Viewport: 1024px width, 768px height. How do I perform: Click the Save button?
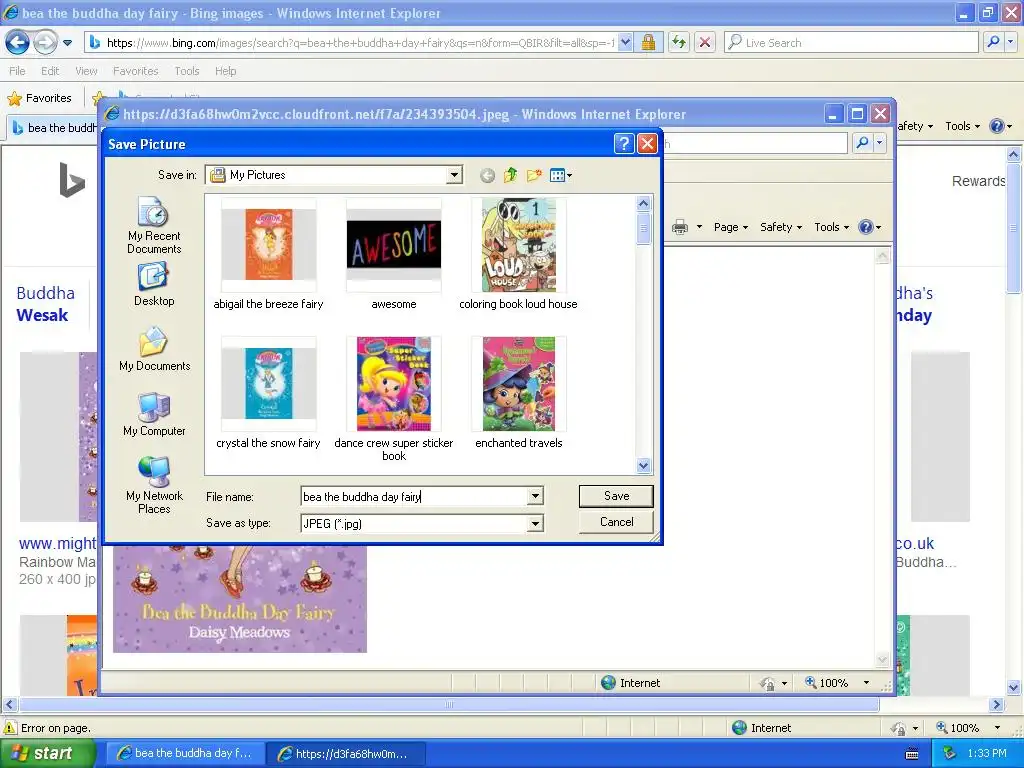616,496
